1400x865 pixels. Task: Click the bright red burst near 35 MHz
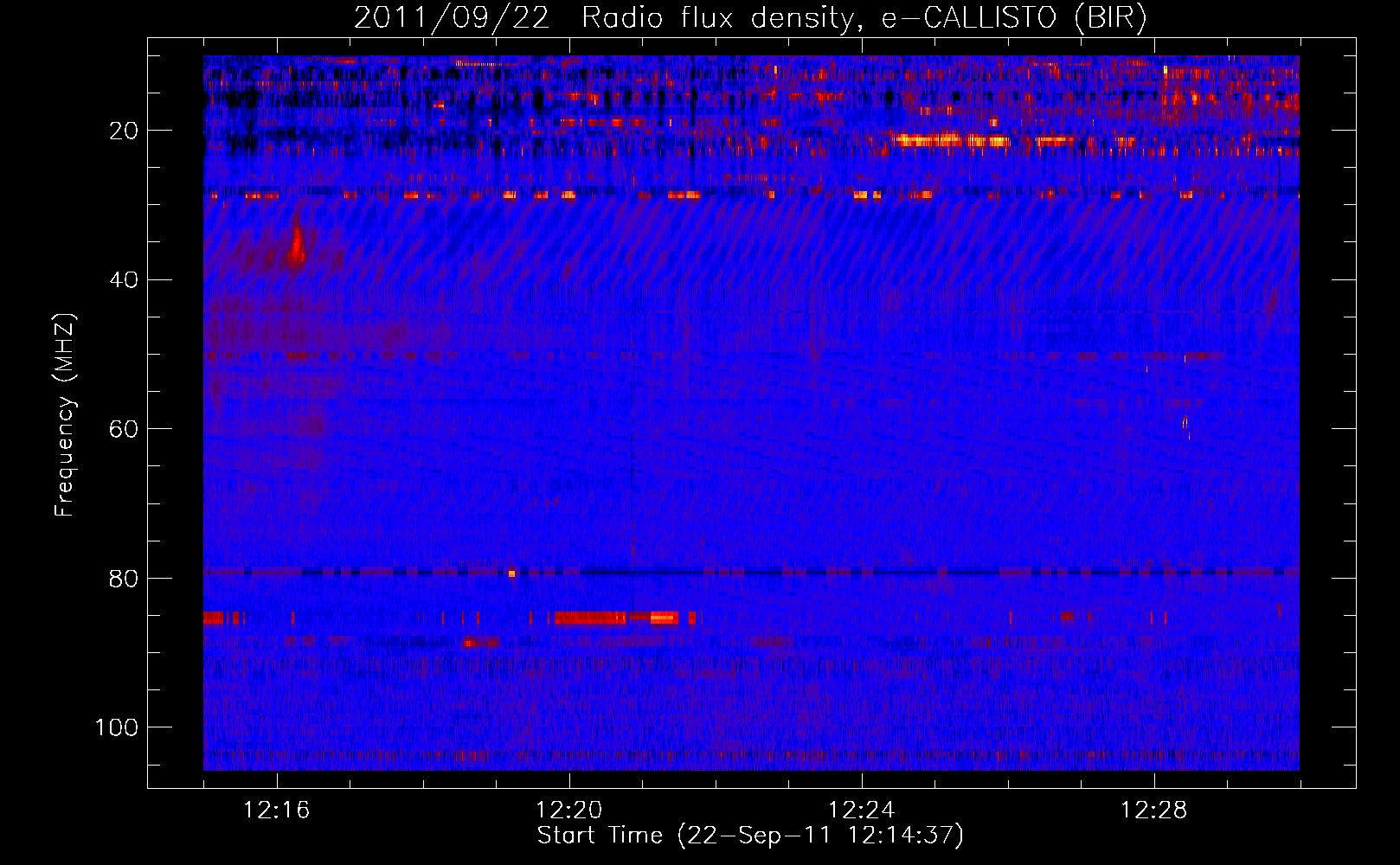coord(297,245)
